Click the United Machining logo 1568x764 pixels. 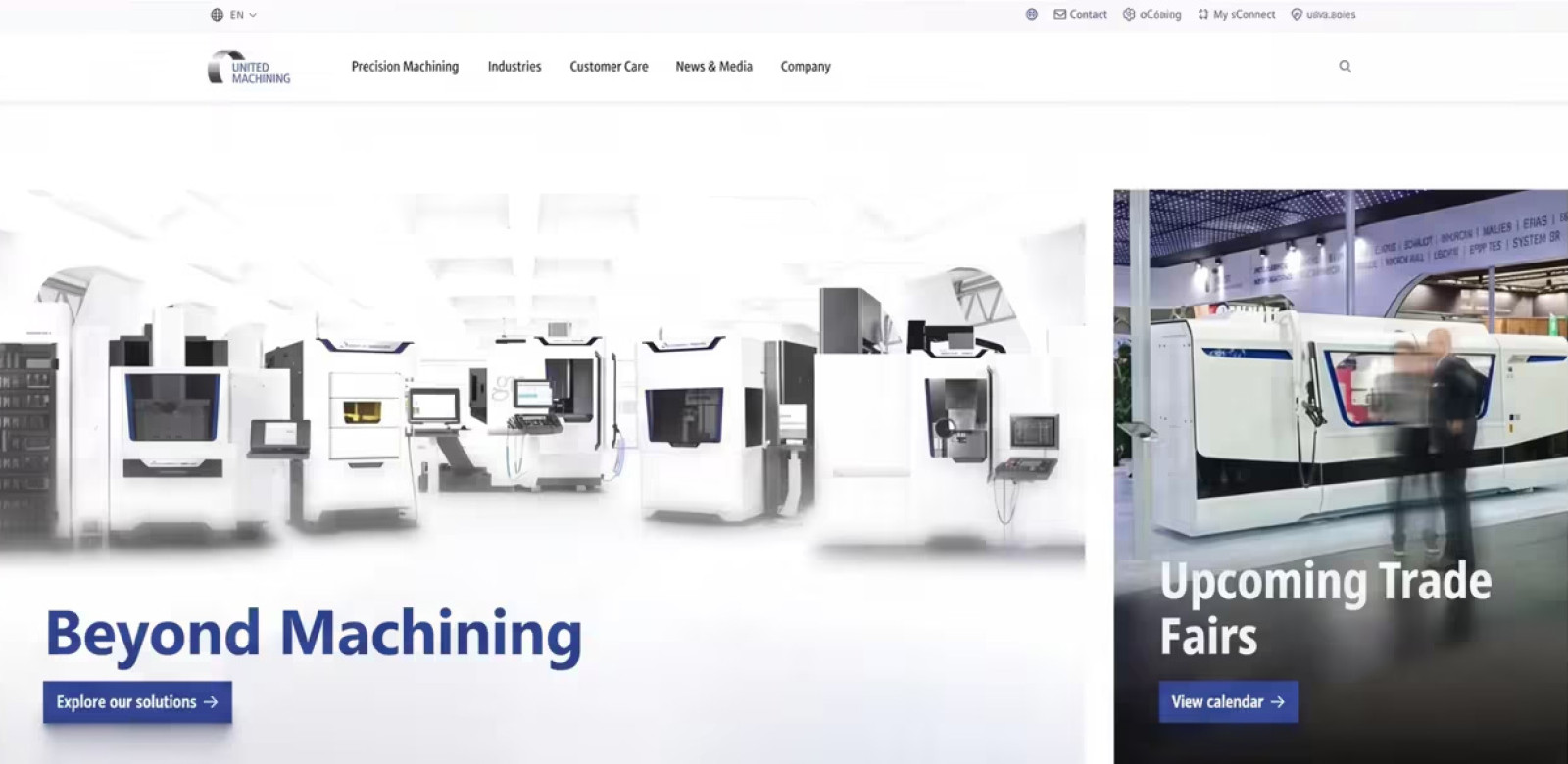click(x=249, y=67)
